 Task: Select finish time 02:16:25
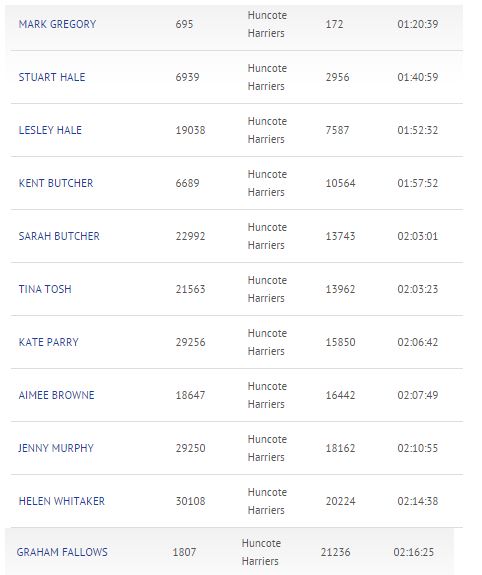point(414,552)
